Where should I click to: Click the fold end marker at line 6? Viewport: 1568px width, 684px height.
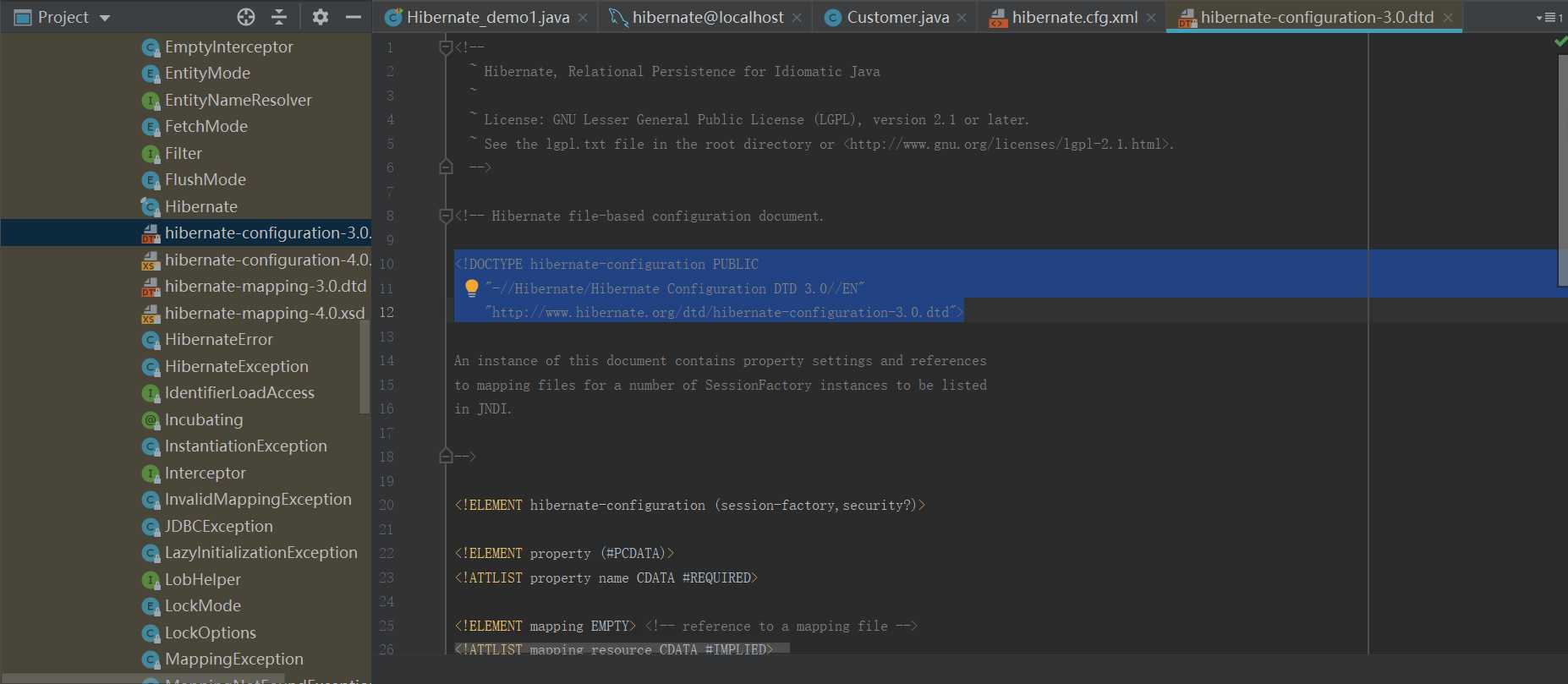click(x=446, y=167)
